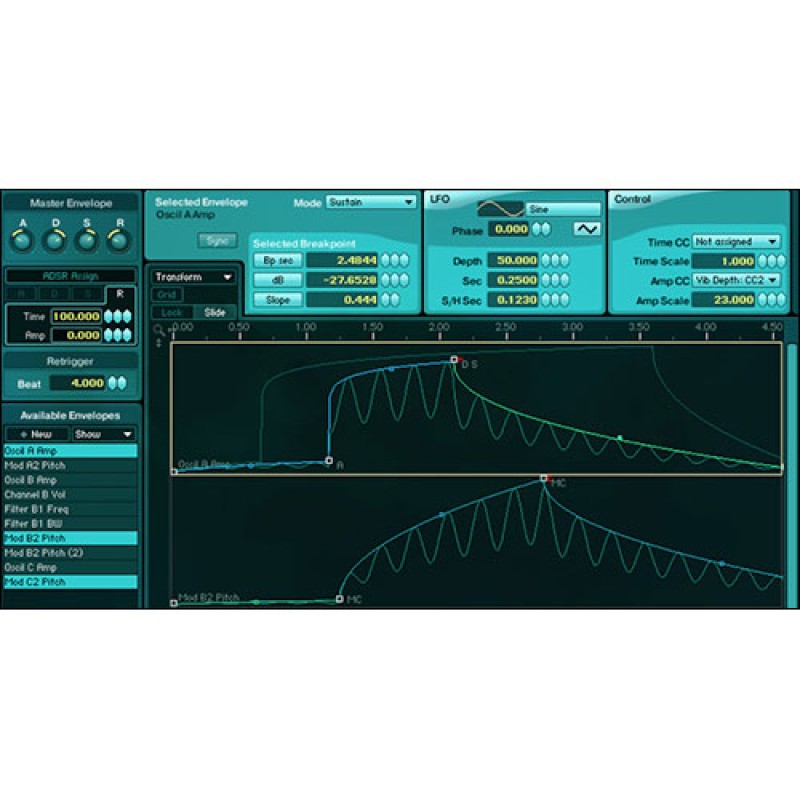800x800 pixels.
Task: Click the Master Envelope Attack knob
Action: point(22,241)
